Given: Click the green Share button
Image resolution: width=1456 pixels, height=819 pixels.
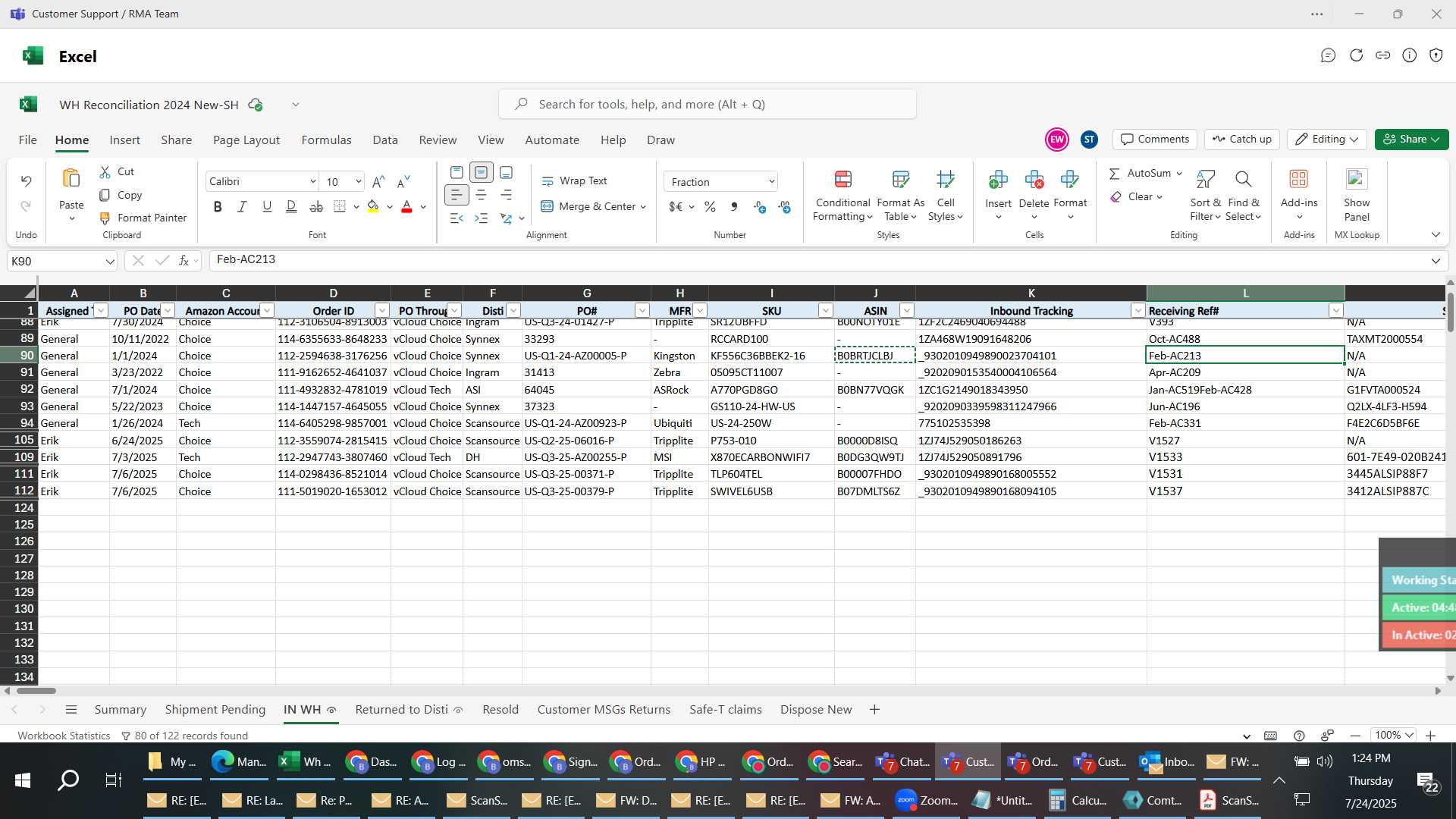Looking at the screenshot, I should (x=1411, y=140).
